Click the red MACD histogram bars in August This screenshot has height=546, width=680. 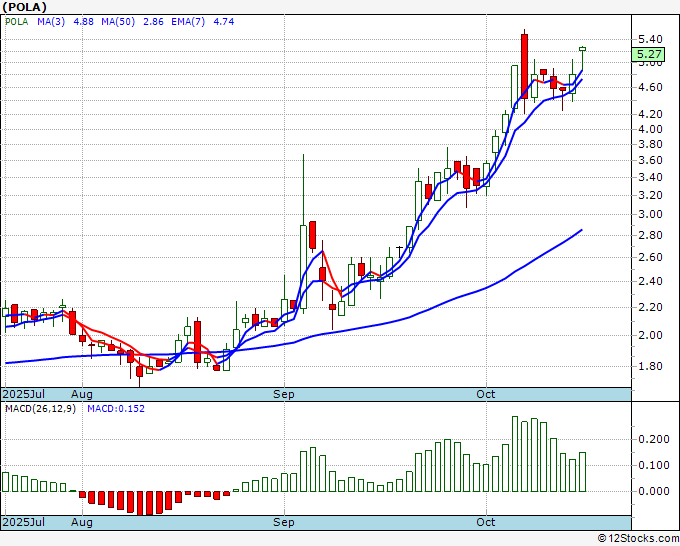tap(130, 499)
